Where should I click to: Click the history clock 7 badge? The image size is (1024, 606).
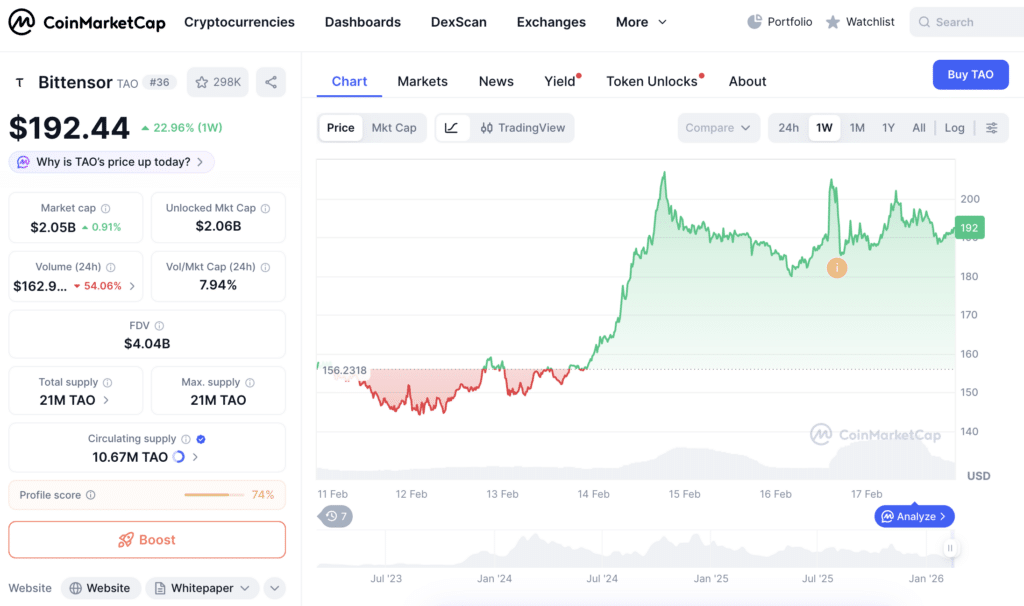pyautogui.click(x=336, y=517)
